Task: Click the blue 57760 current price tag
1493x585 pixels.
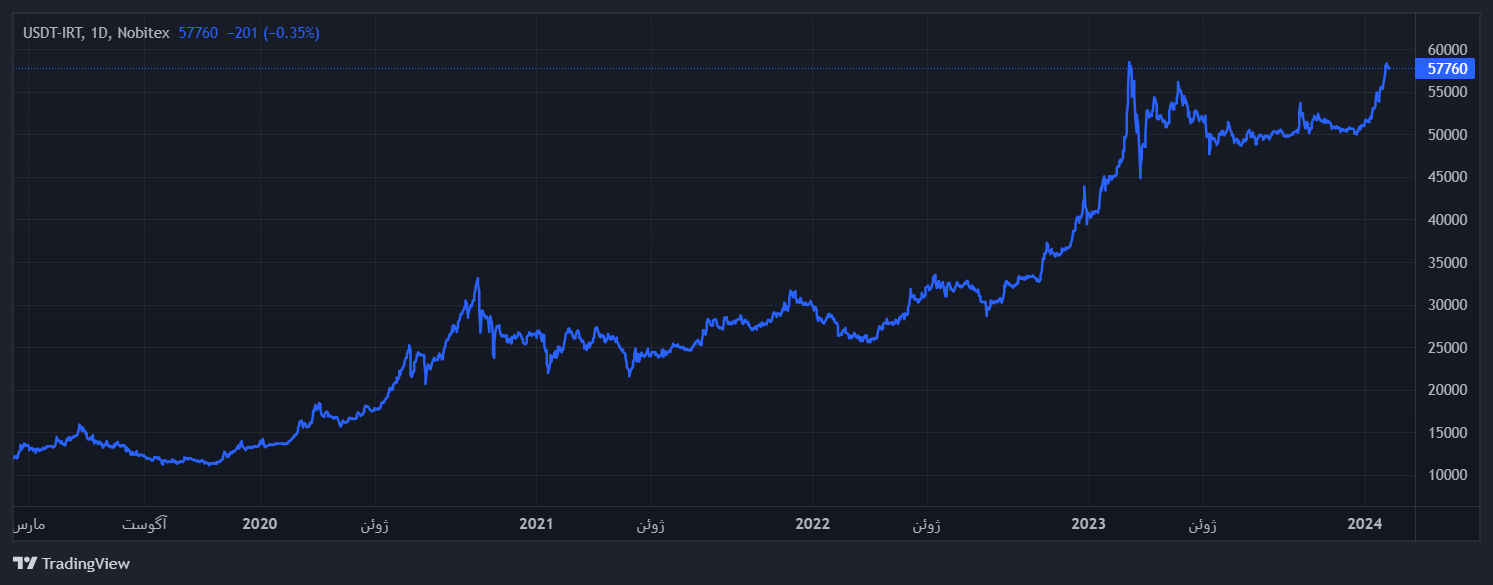Action: coord(1446,69)
